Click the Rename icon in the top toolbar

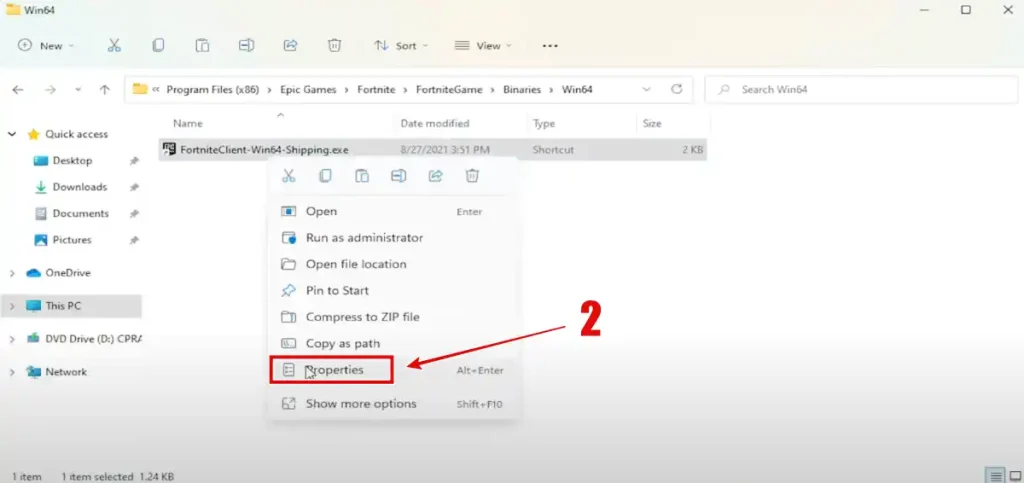(x=246, y=45)
